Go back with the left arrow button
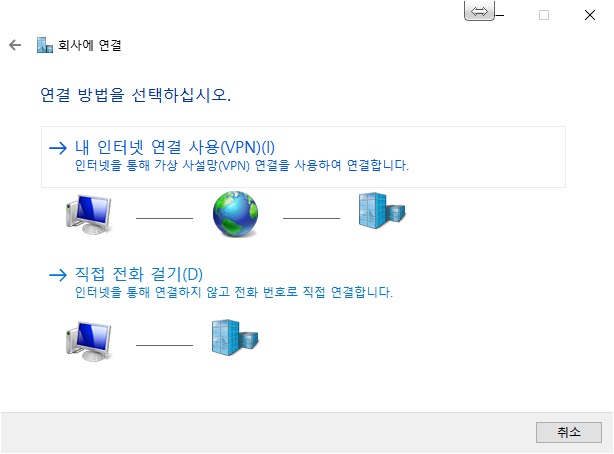The width and height of the screenshot is (614, 454). [x=15, y=45]
